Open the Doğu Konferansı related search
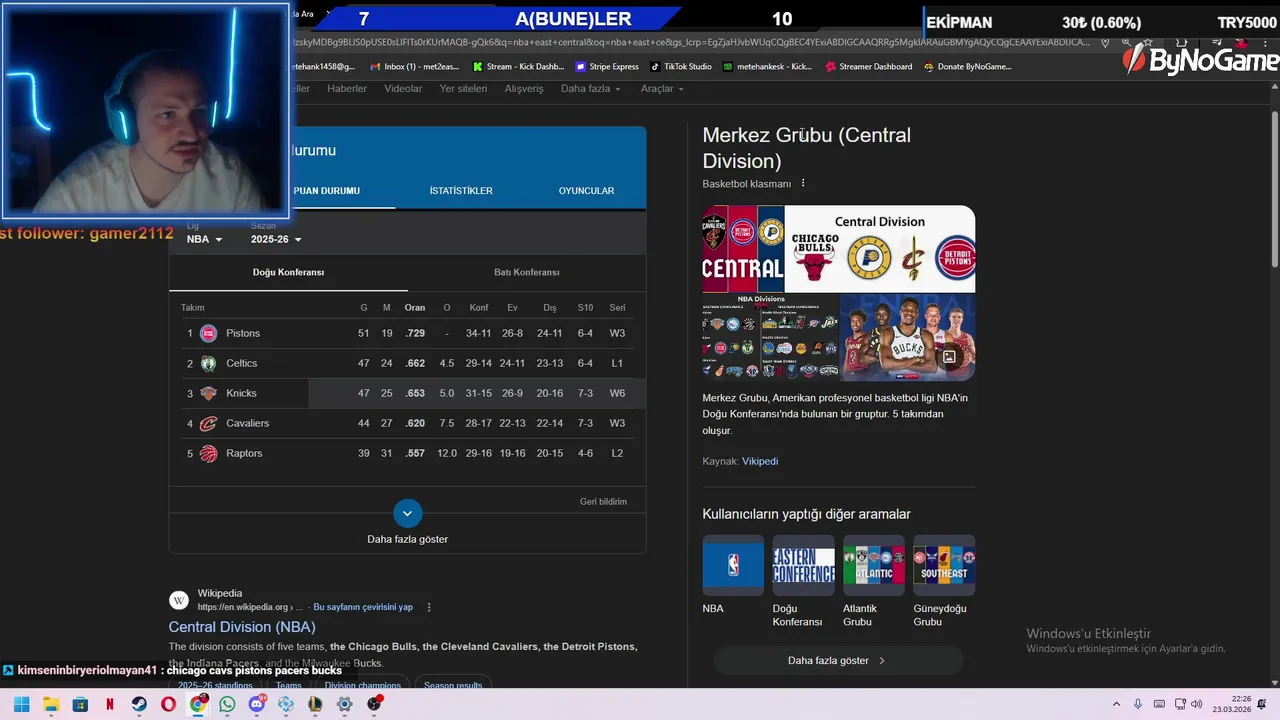 tap(803, 582)
